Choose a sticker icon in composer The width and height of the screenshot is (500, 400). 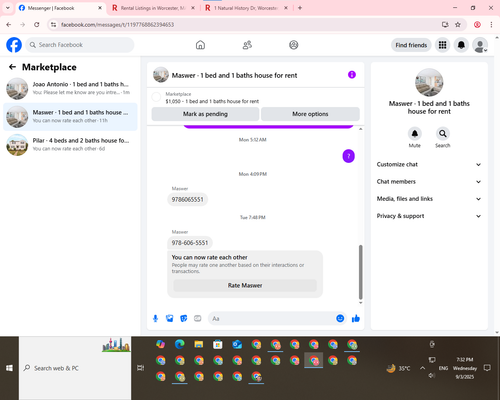[x=183, y=318]
